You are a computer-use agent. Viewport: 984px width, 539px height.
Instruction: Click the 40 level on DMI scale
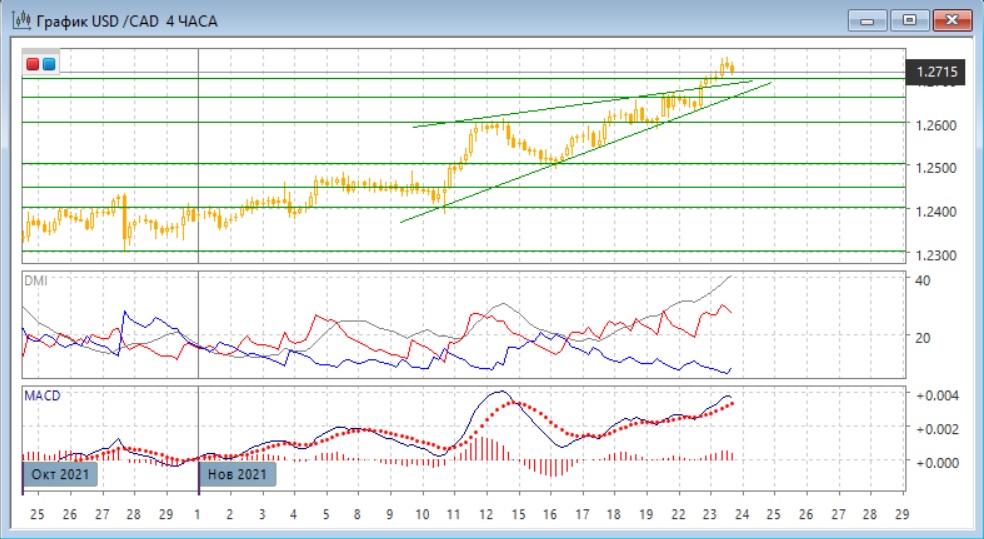(922, 280)
